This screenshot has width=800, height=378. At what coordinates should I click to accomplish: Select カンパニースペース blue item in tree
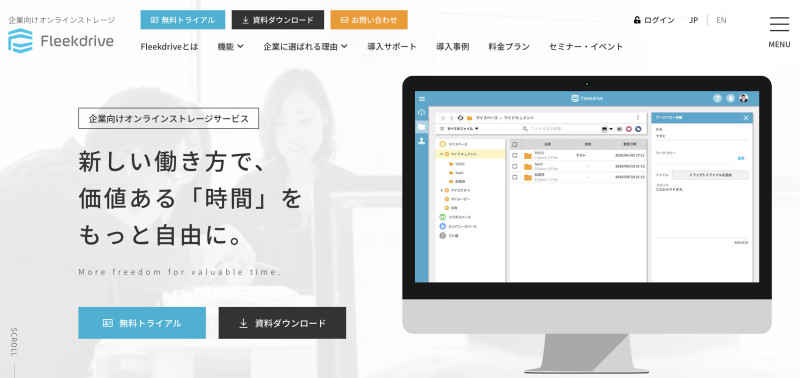(458, 226)
